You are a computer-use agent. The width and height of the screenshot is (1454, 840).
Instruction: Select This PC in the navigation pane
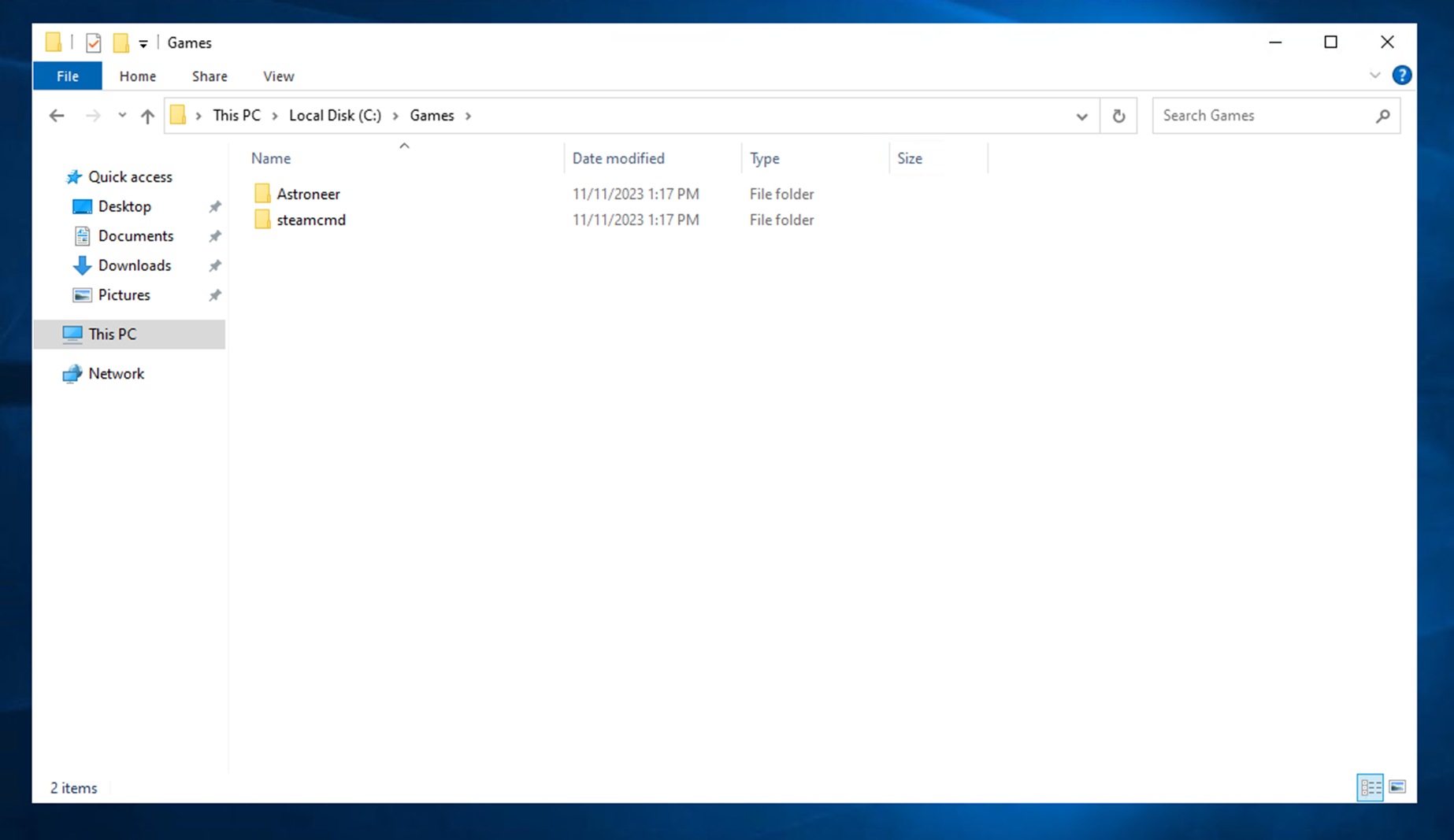coord(129,334)
